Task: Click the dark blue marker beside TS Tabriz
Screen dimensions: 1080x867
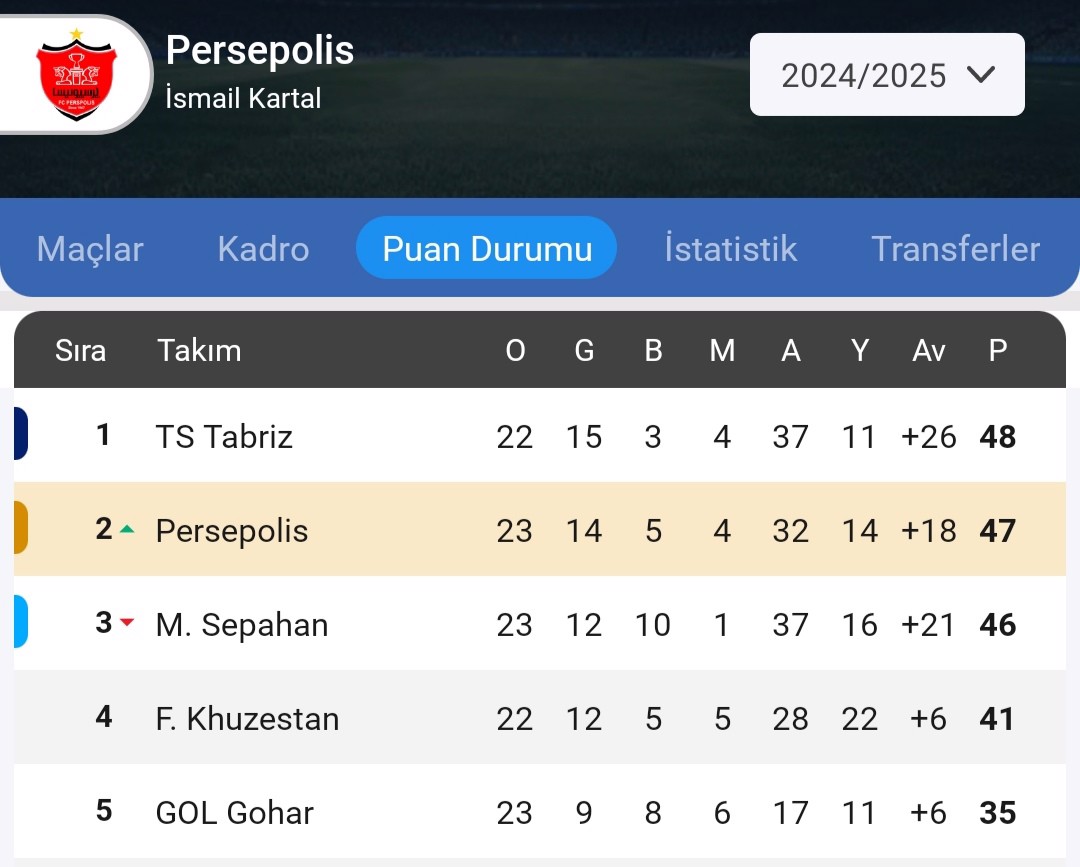Action: click(21, 433)
